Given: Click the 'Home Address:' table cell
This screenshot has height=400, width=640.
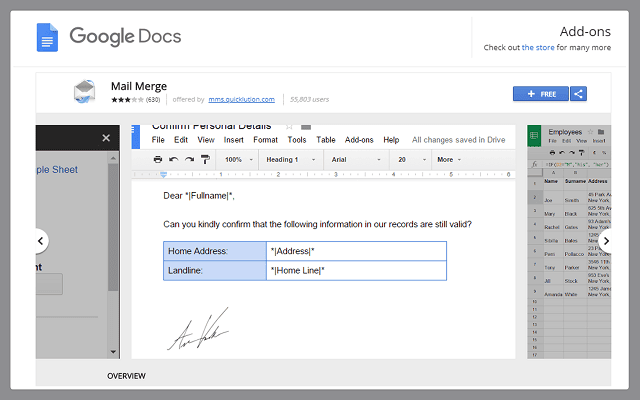Looking at the screenshot, I should [x=215, y=251].
